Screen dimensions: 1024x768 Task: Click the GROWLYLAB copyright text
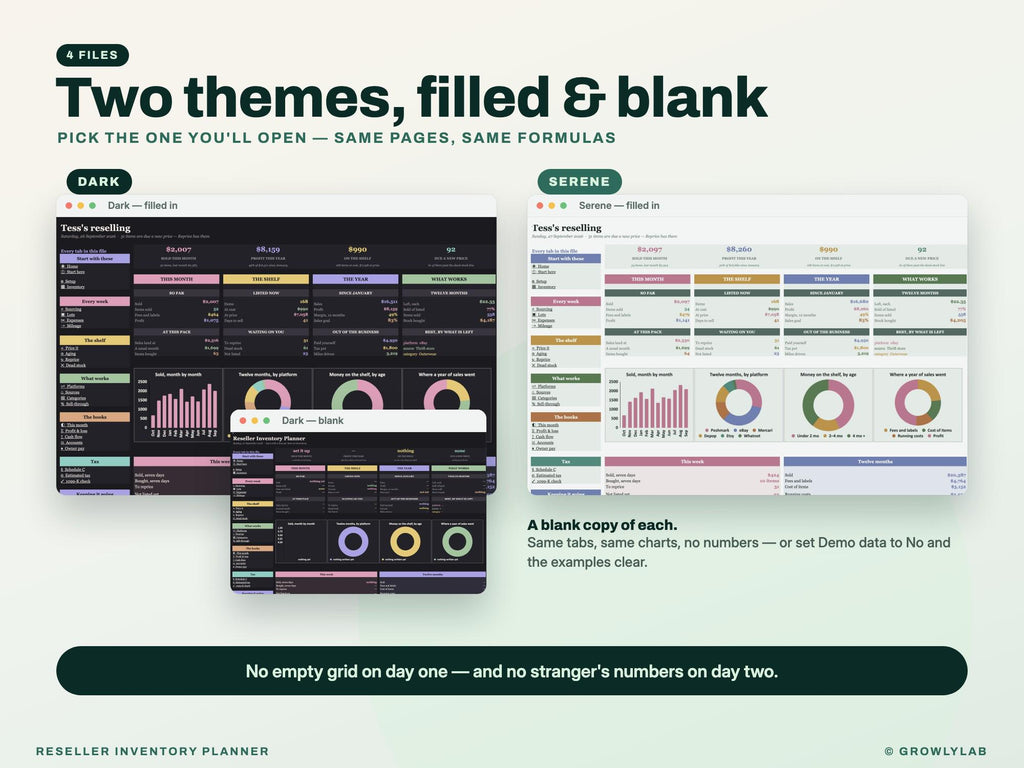pos(936,751)
